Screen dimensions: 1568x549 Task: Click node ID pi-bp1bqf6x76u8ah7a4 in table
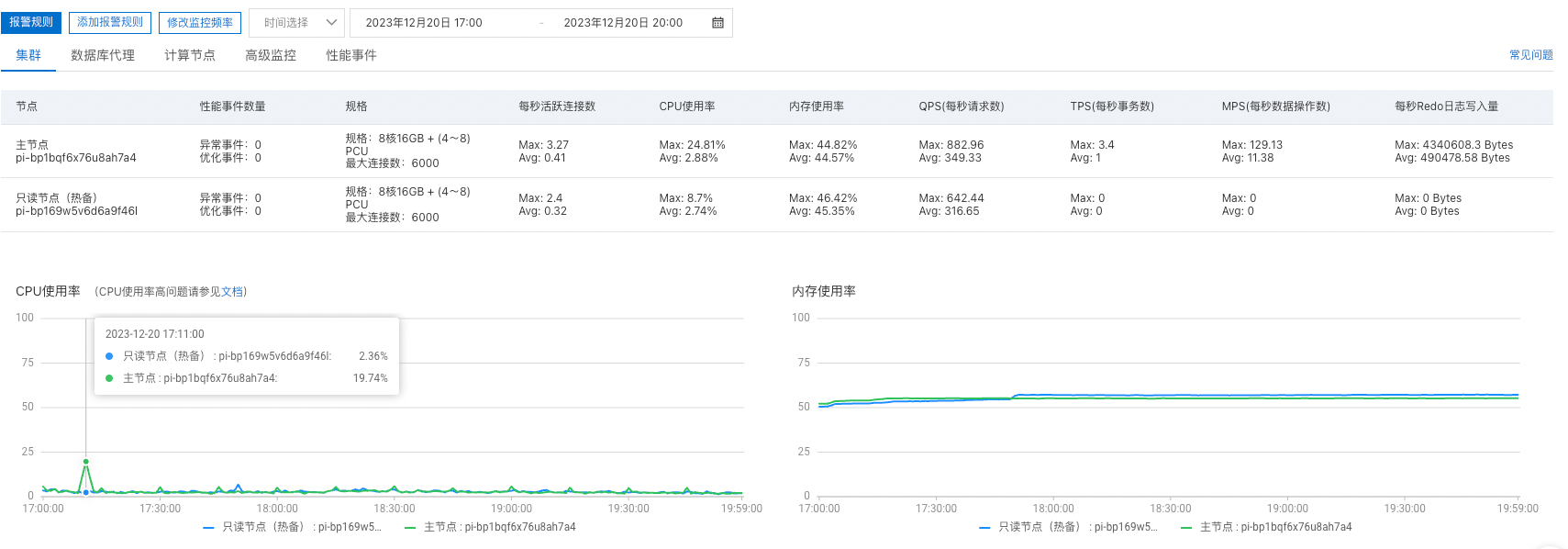click(x=76, y=158)
